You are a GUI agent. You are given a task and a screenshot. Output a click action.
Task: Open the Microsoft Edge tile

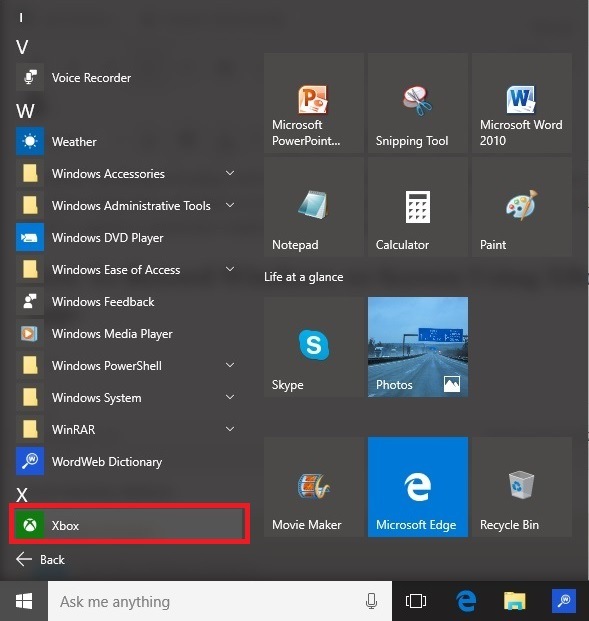(417, 487)
